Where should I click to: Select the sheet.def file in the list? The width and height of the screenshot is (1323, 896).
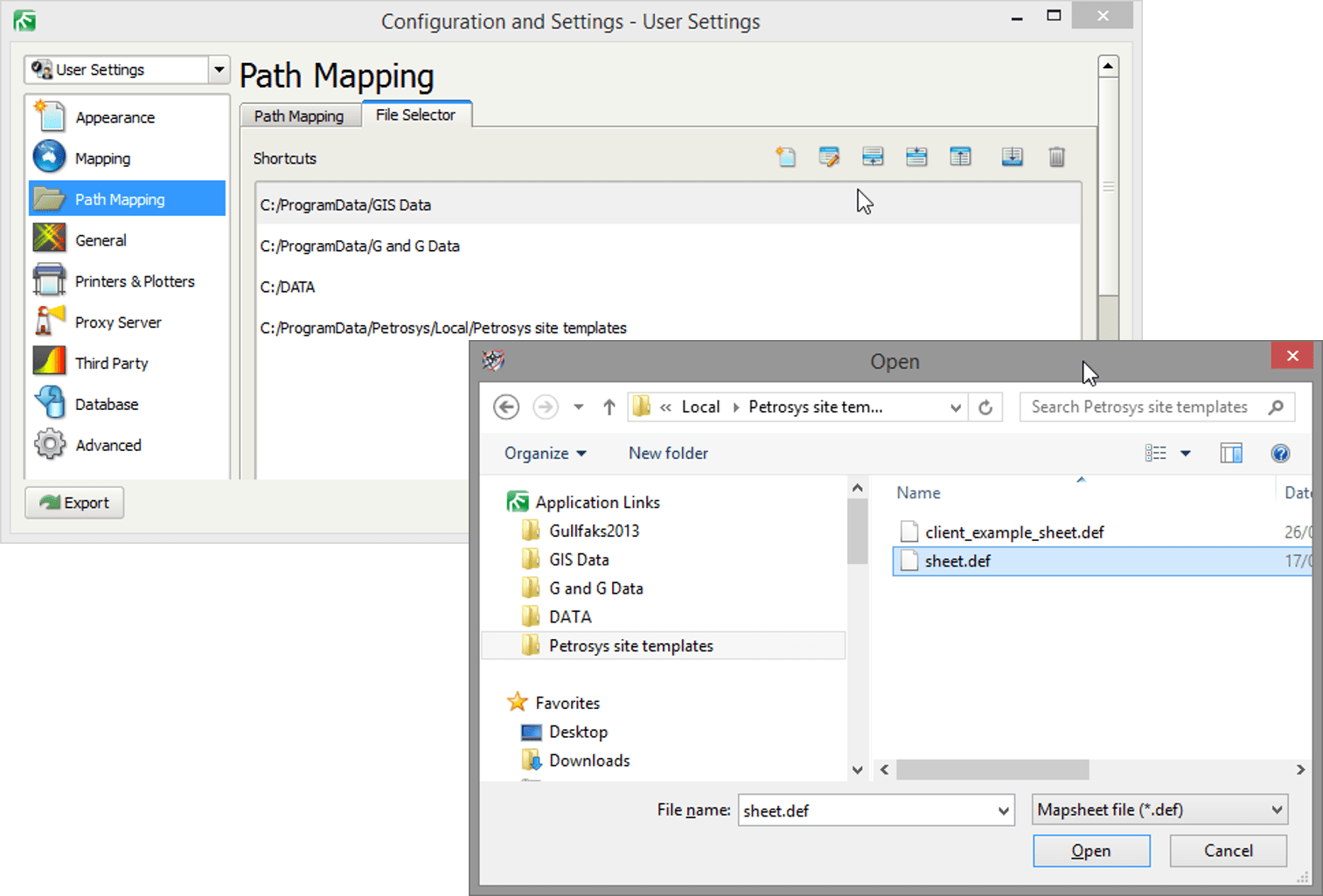pyautogui.click(x=1102, y=561)
